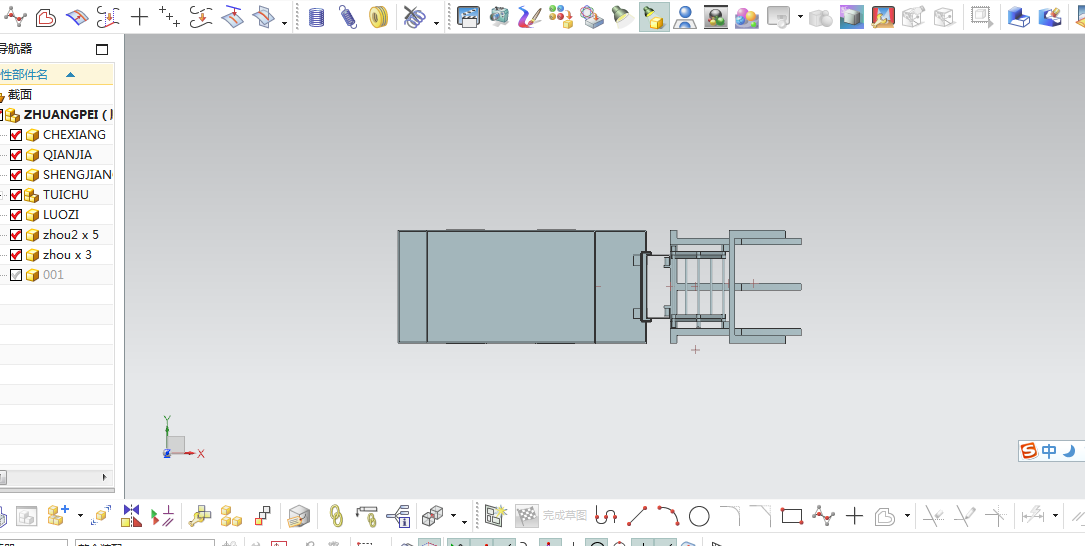Image resolution: width=1085 pixels, height=546 pixels.
Task: Click the blue spring tool icon
Action: point(347,17)
